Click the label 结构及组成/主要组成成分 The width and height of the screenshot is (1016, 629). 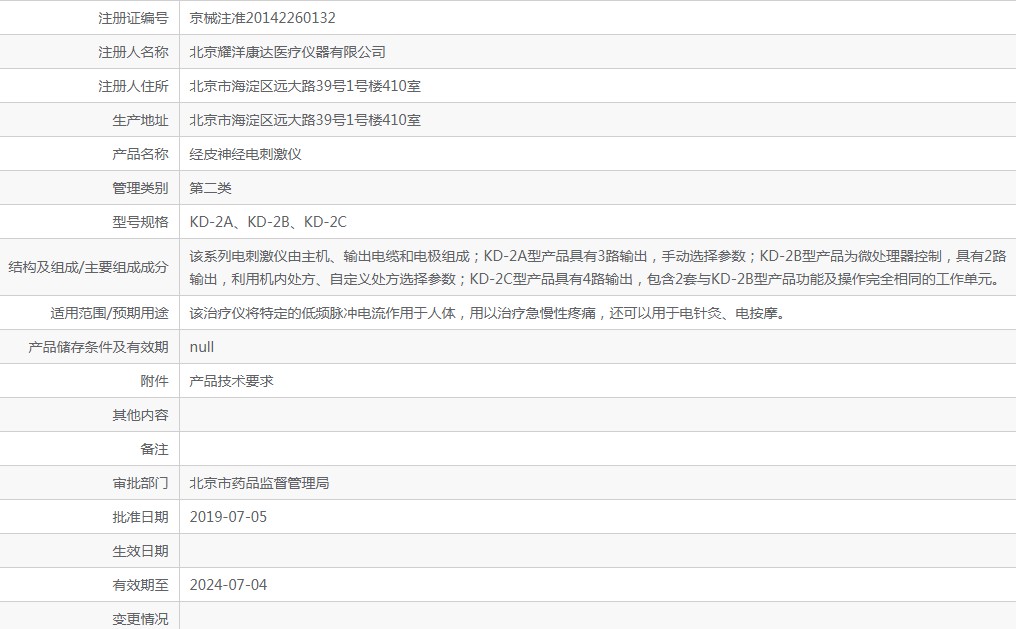point(88,268)
